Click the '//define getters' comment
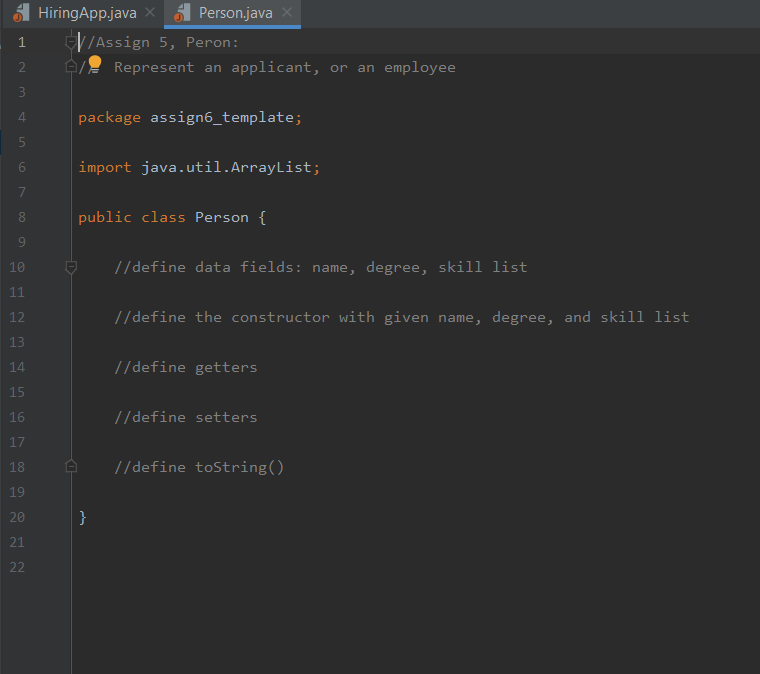Viewport: 760px width, 674px height. tap(186, 367)
